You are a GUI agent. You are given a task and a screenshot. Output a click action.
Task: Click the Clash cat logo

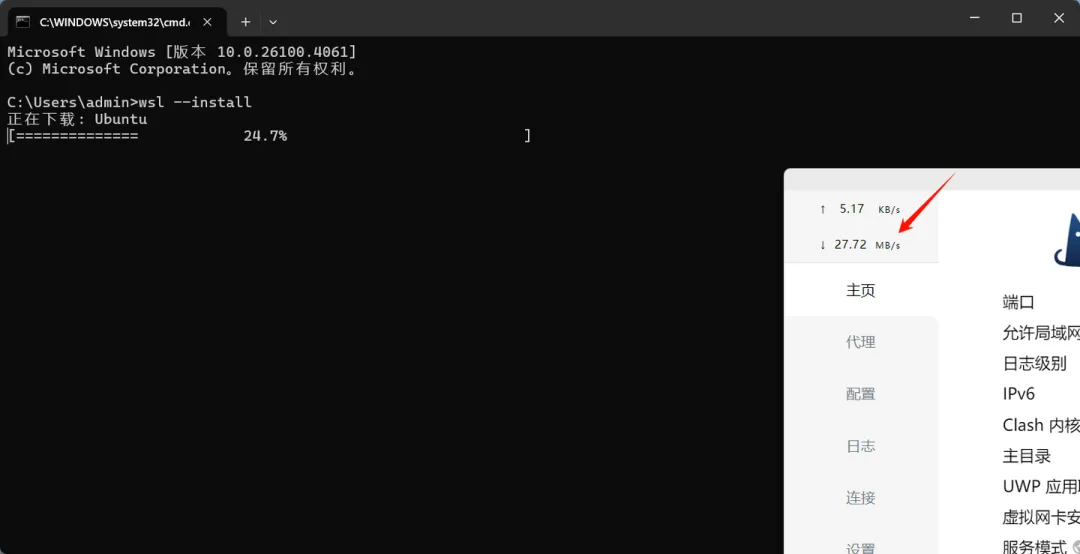point(1066,240)
